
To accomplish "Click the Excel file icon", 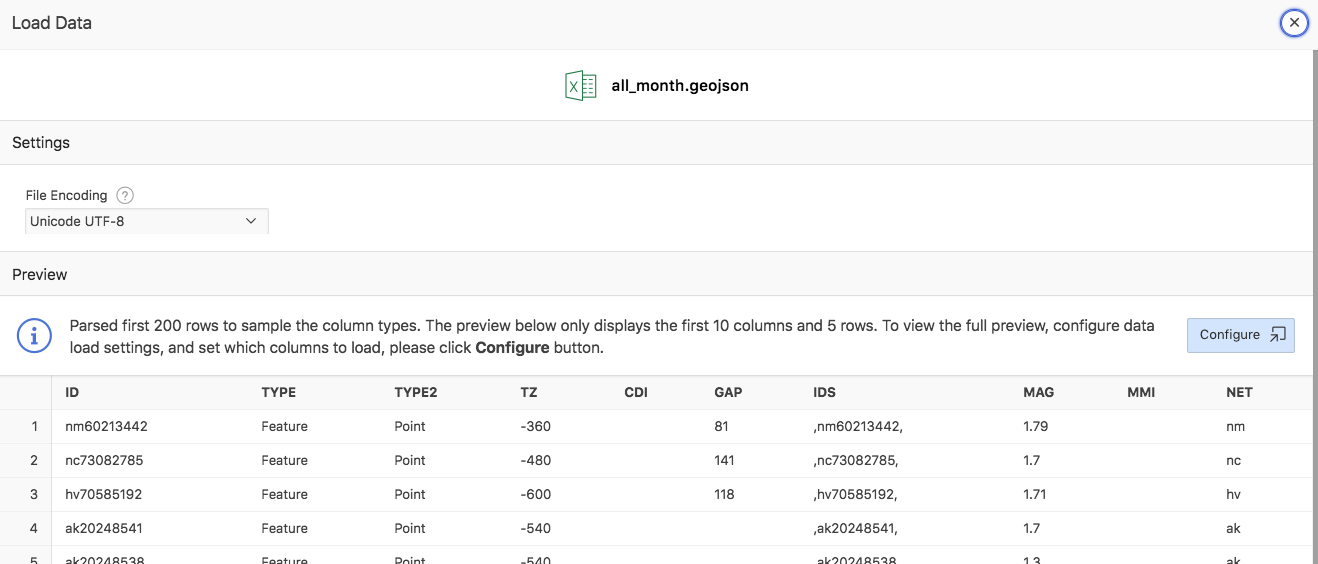I will point(580,86).
